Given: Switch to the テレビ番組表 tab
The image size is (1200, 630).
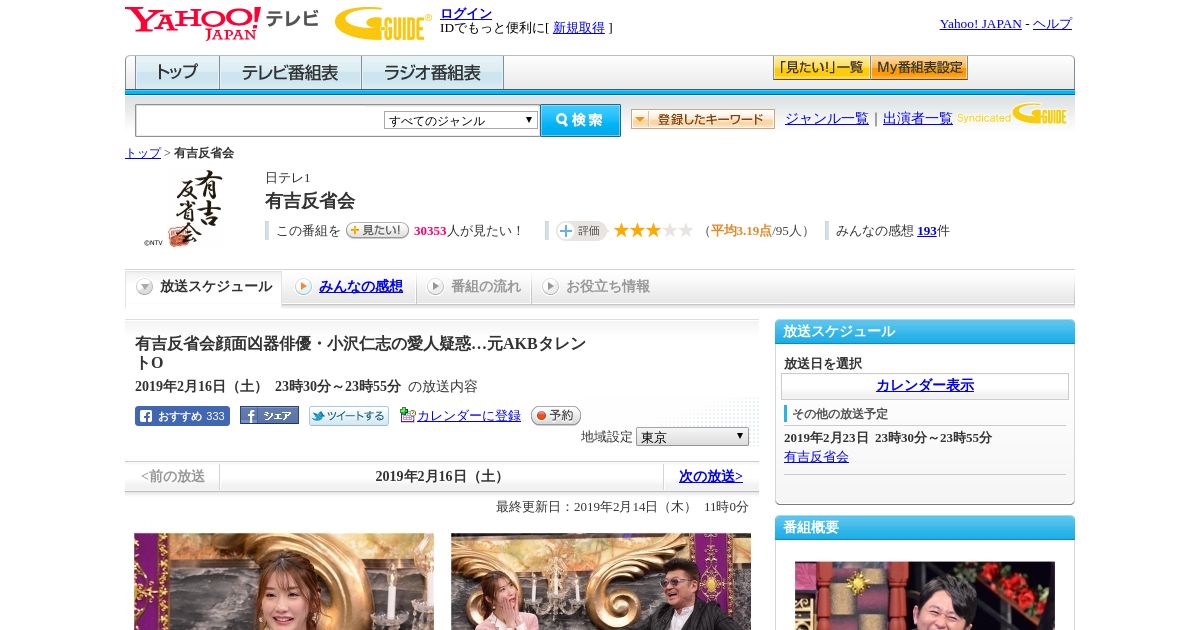Looking at the screenshot, I should coord(290,73).
